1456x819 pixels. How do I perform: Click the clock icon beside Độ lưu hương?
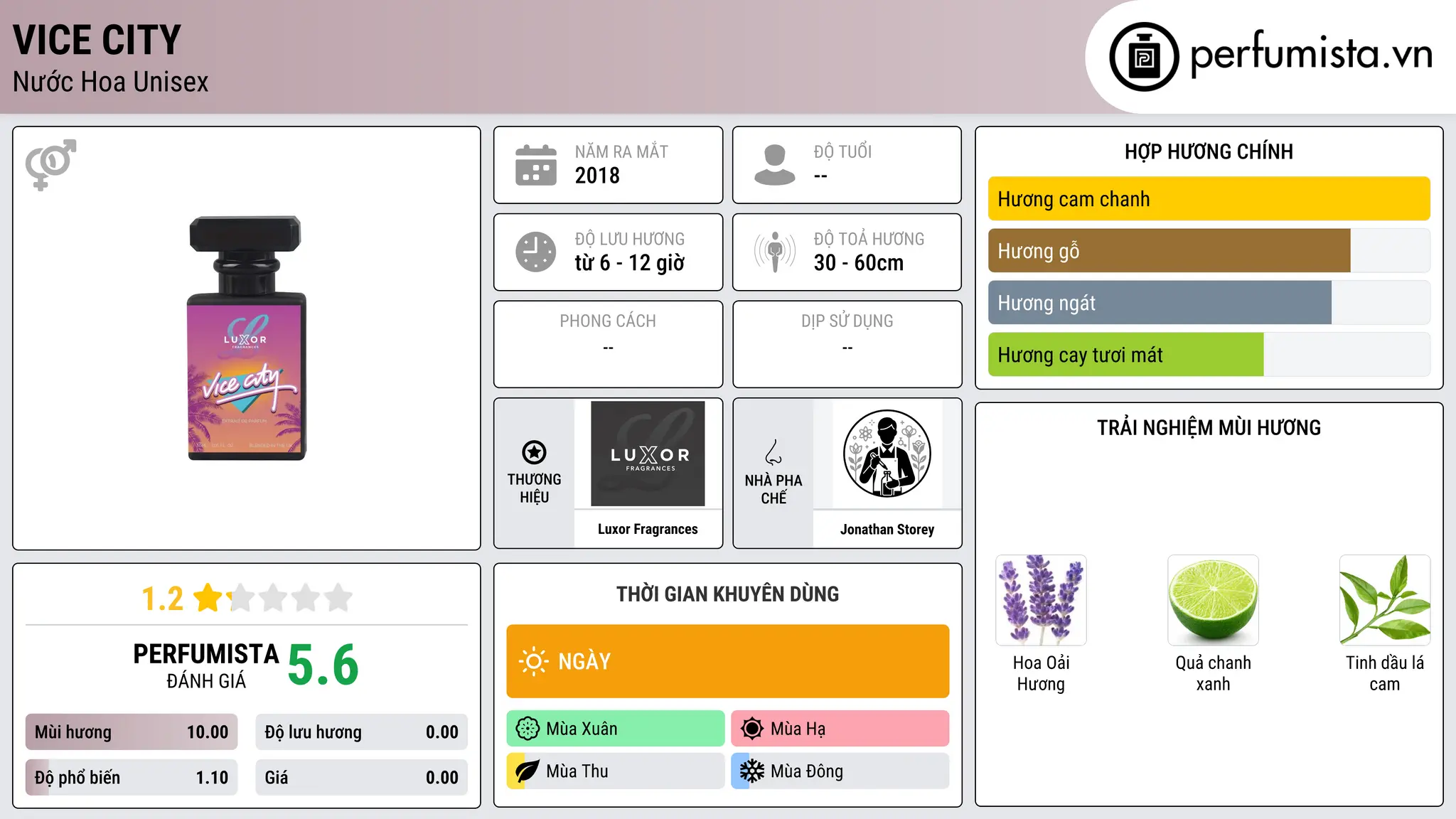535,252
